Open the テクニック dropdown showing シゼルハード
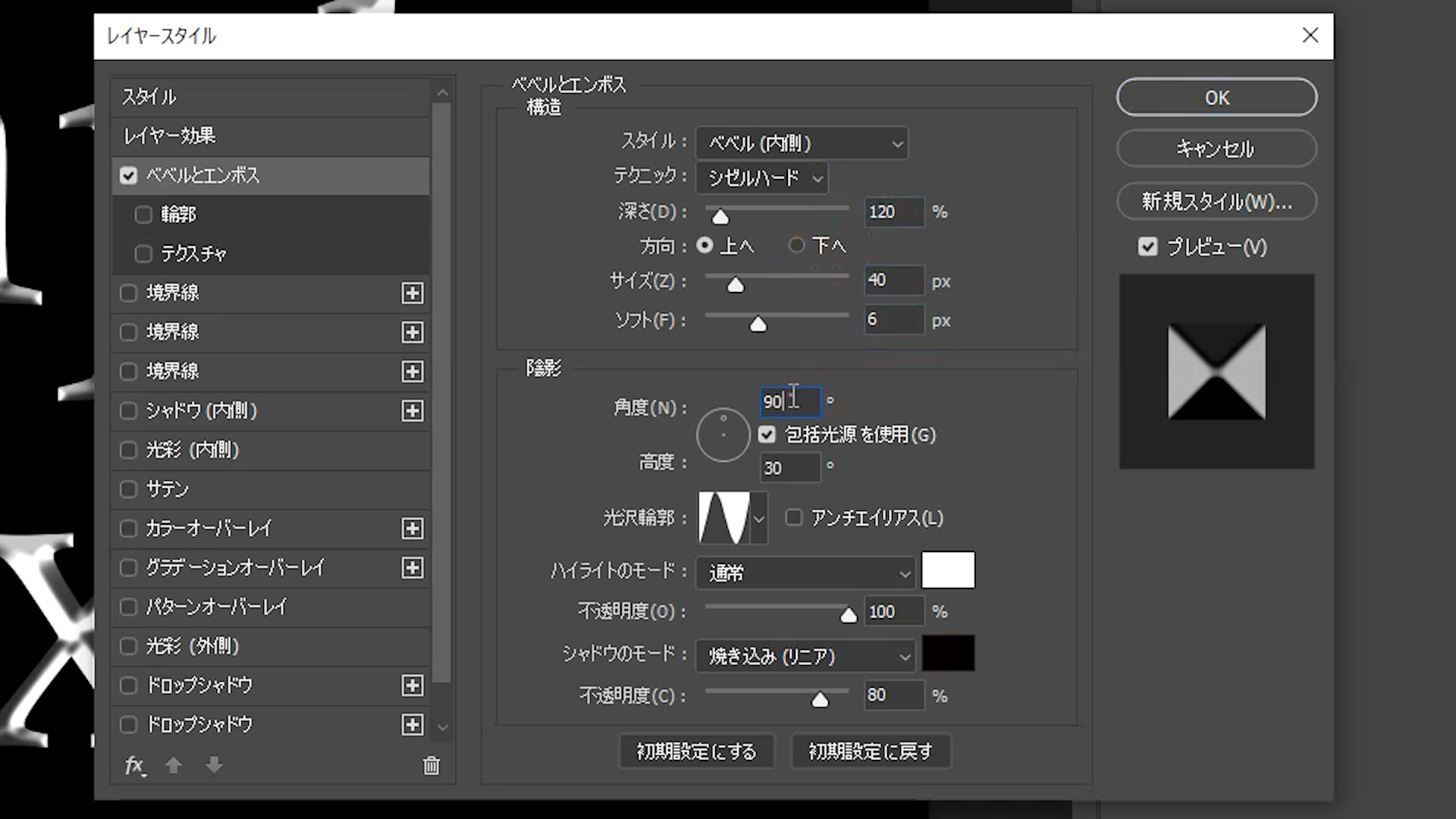 click(761, 178)
